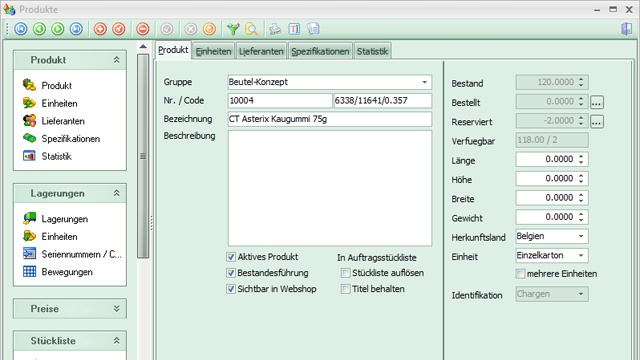The height and width of the screenshot is (360, 640).
Task: Click the printer icon in toolbar
Action: click(275, 29)
